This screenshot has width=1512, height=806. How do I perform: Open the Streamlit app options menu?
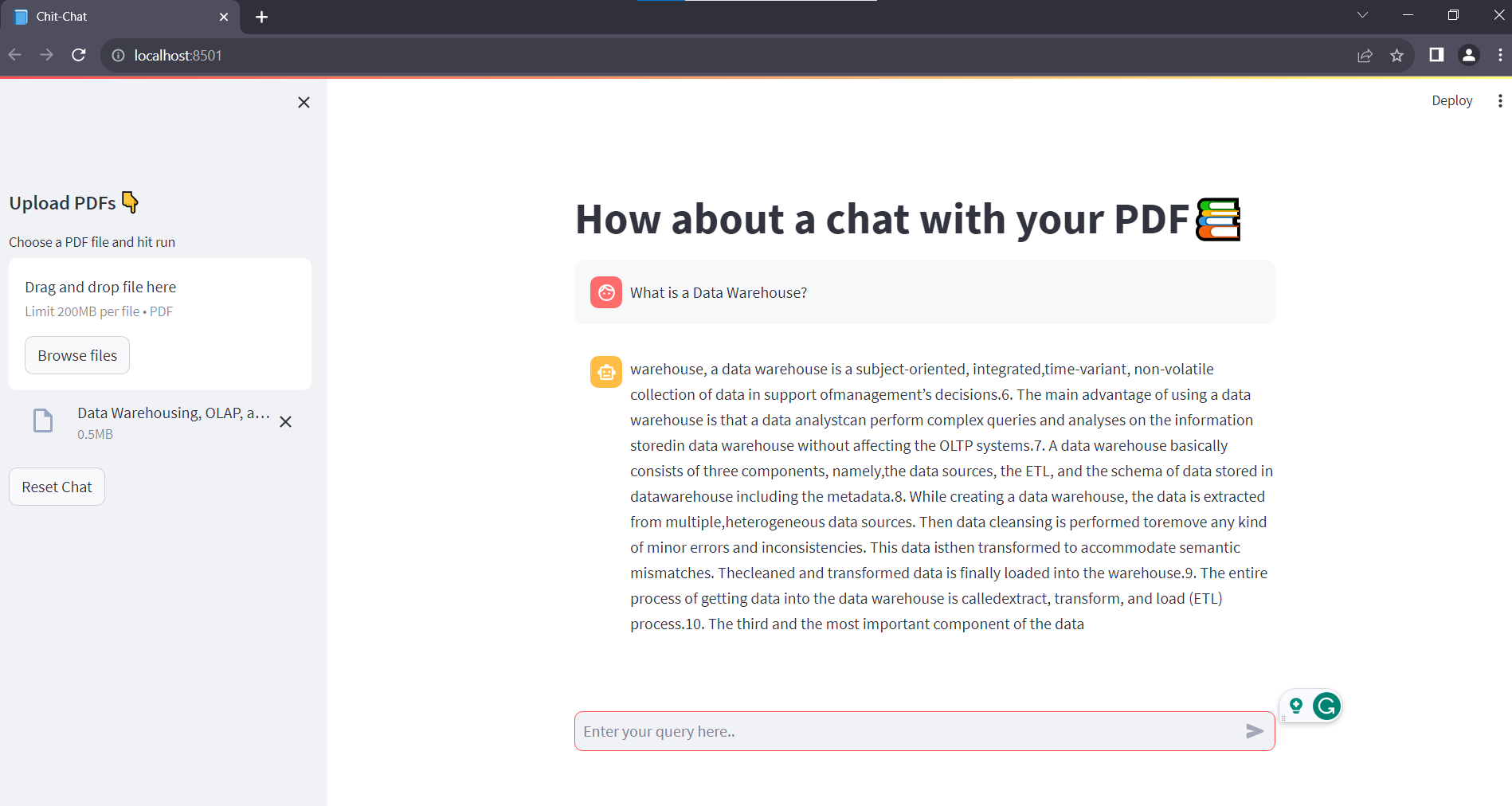tap(1500, 100)
